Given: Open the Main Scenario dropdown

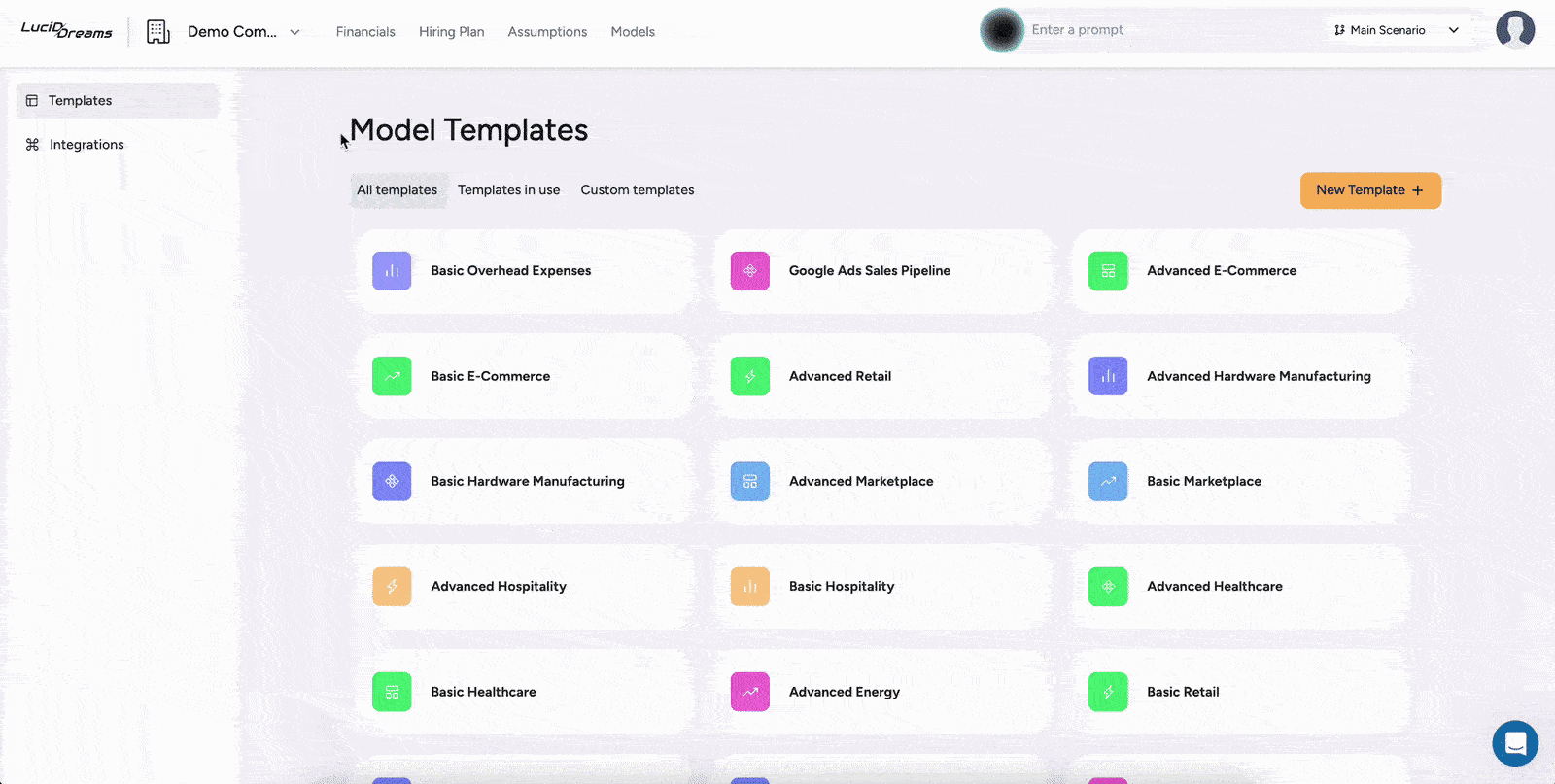Looking at the screenshot, I should (1397, 30).
